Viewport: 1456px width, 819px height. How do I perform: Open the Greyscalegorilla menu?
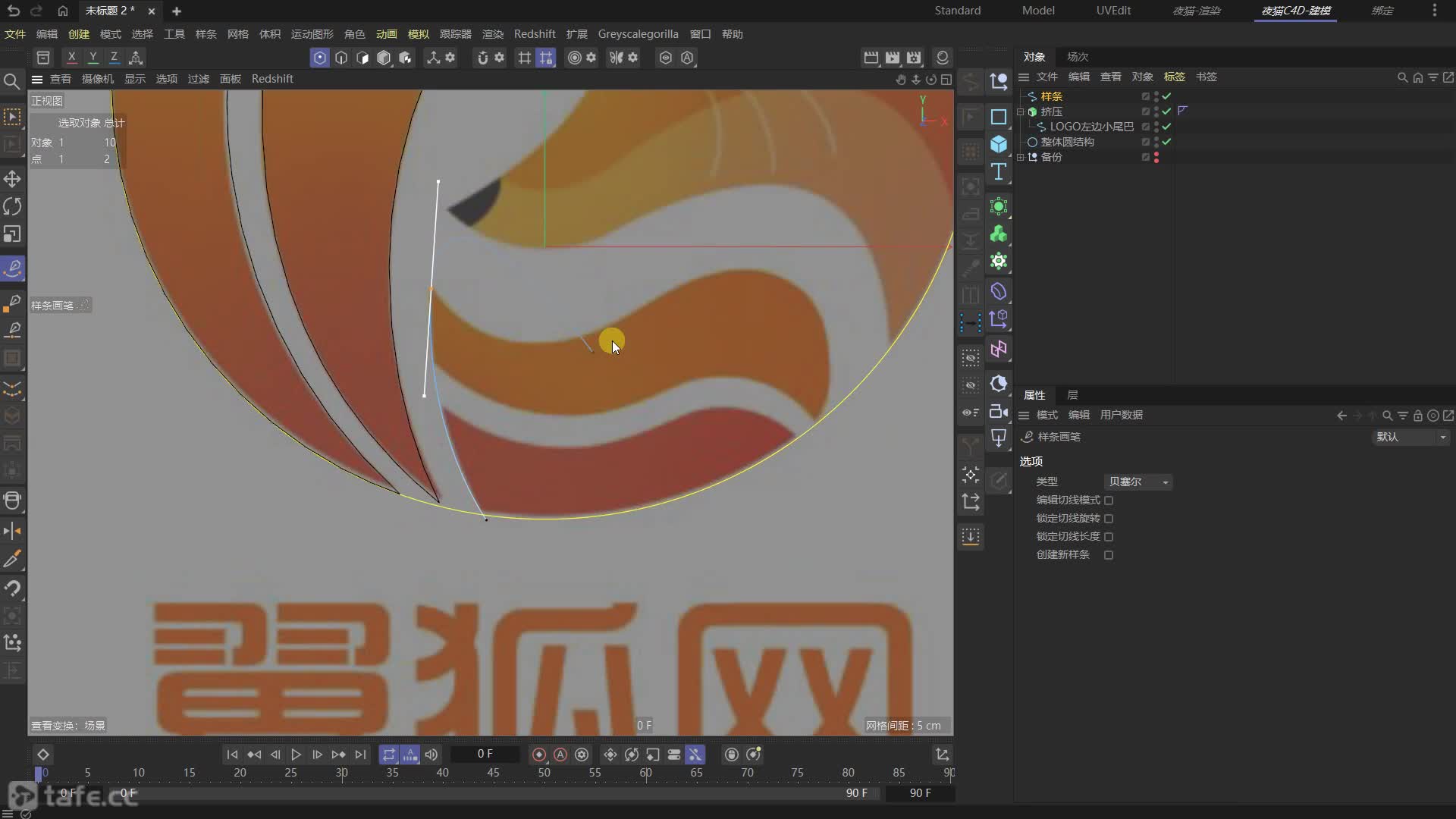click(638, 34)
